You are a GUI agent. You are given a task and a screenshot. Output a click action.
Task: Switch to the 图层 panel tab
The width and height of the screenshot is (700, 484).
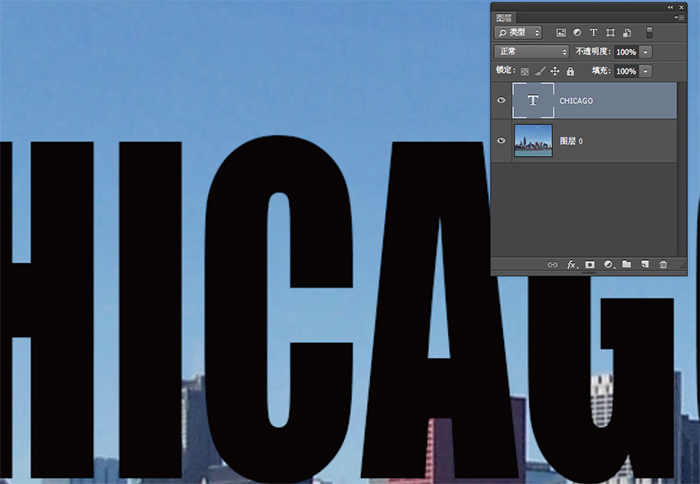[504, 18]
